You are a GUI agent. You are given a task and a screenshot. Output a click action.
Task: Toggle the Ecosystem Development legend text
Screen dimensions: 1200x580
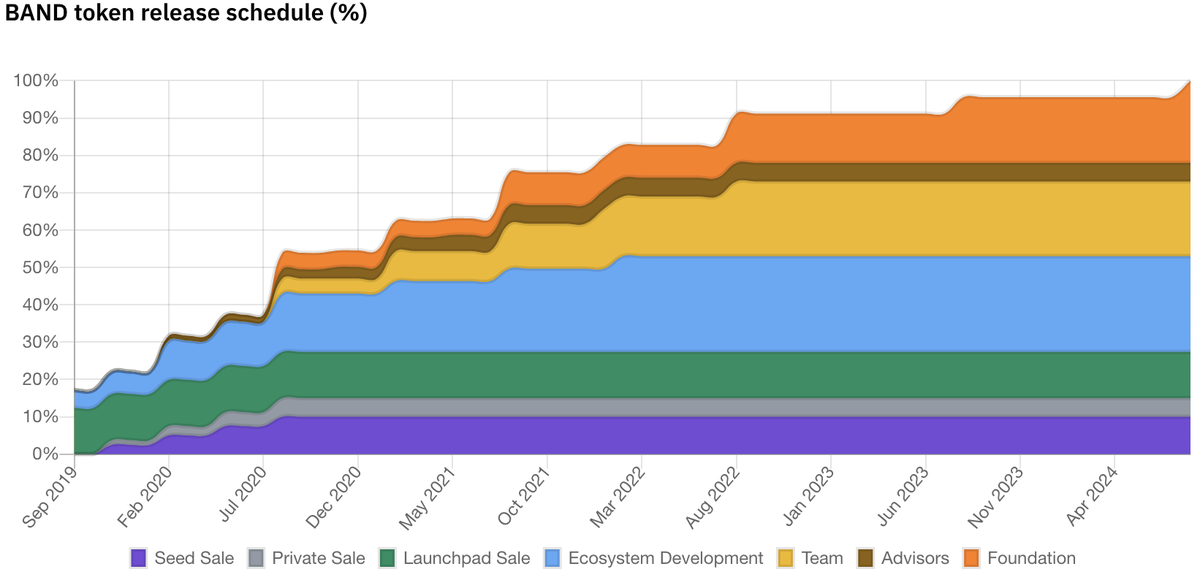(x=665, y=558)
